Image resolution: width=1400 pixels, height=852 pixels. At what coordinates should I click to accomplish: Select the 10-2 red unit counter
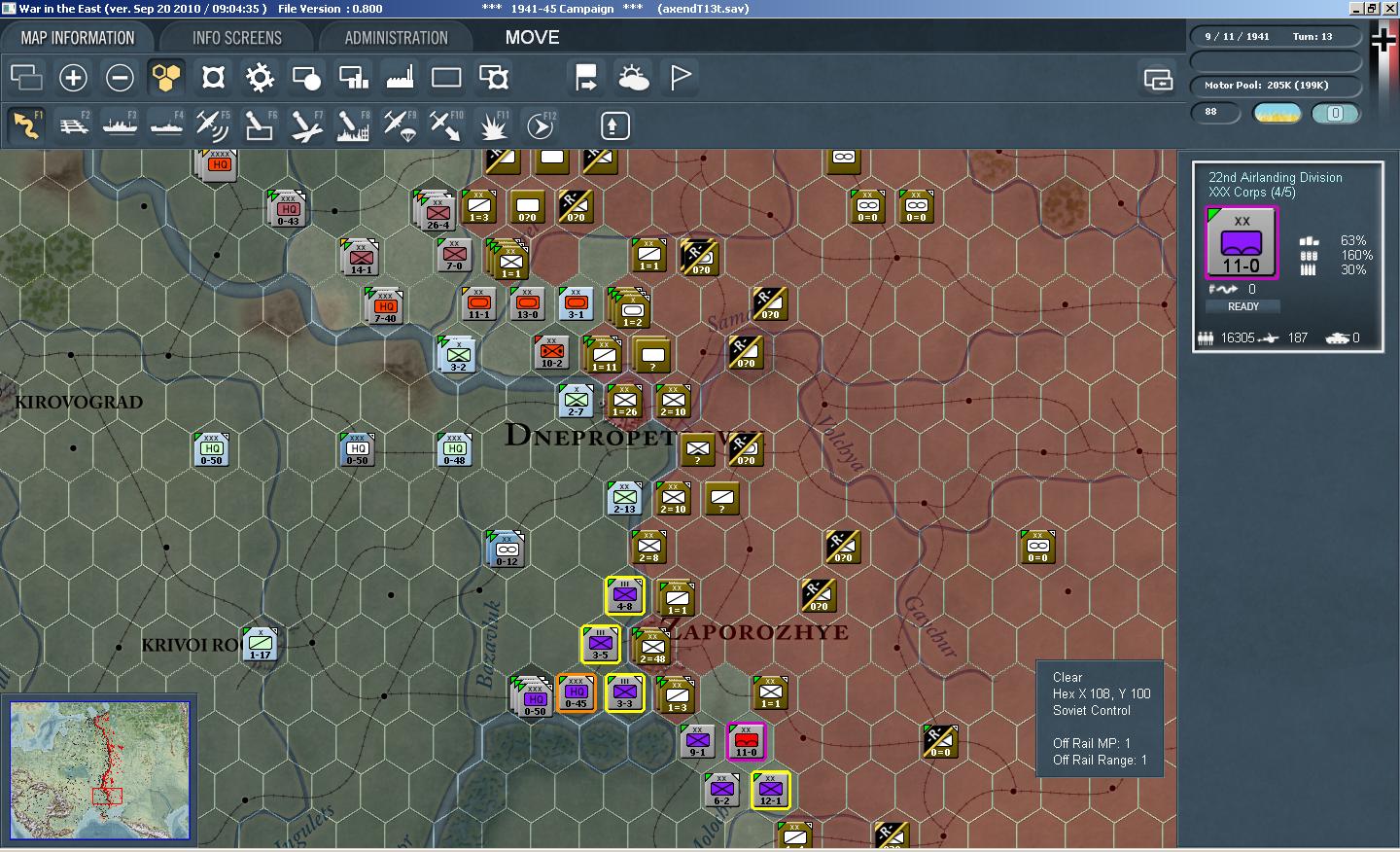point(552,352)
